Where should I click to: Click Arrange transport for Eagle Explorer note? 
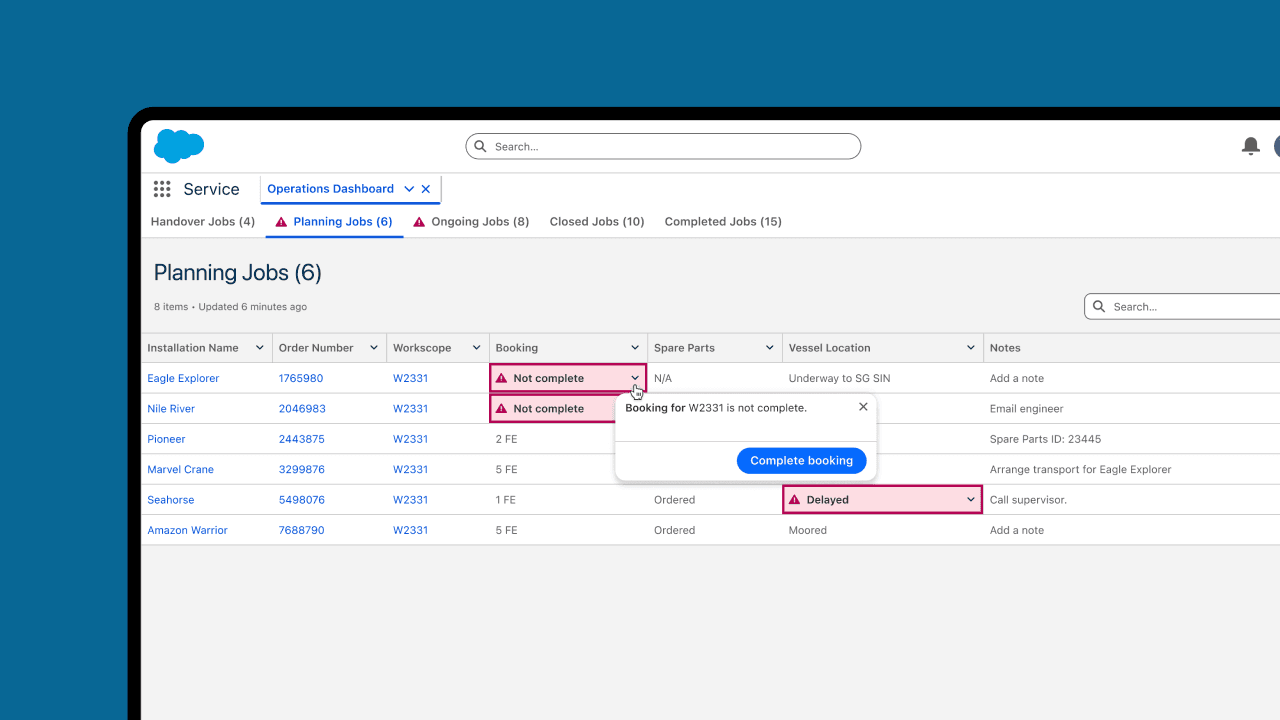(1080, 469)
